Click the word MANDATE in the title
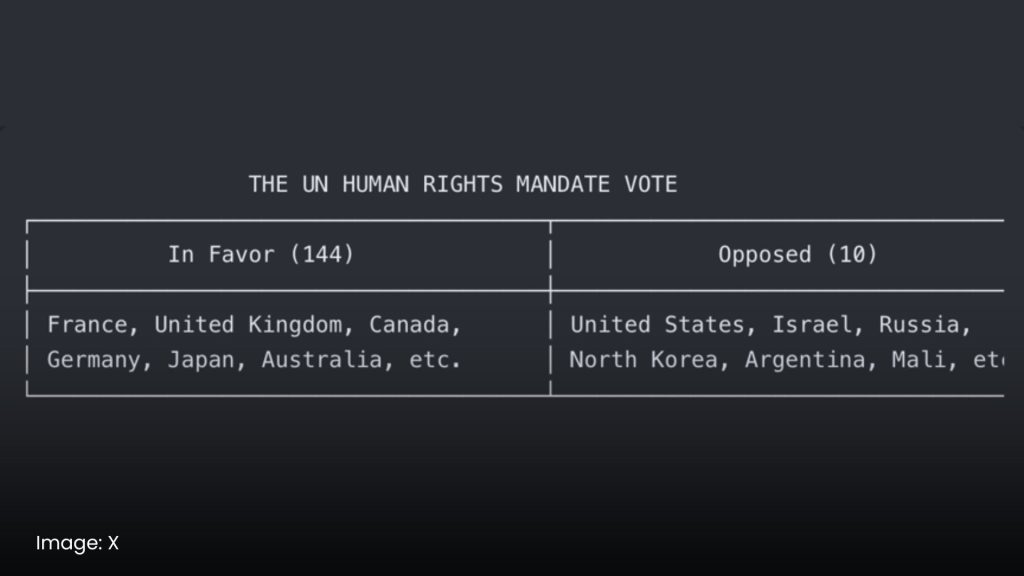1024x576 pixels. (x=563, y=184)
